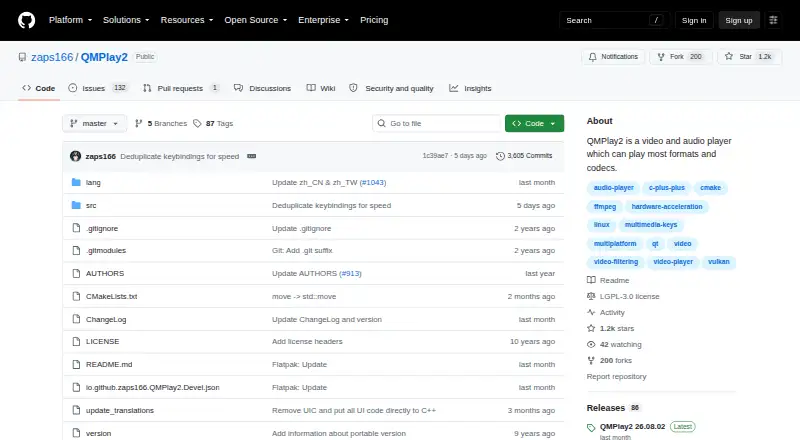Screen dimensions: 800x440
Task: Expand the Platform menu
Action: 70,20
